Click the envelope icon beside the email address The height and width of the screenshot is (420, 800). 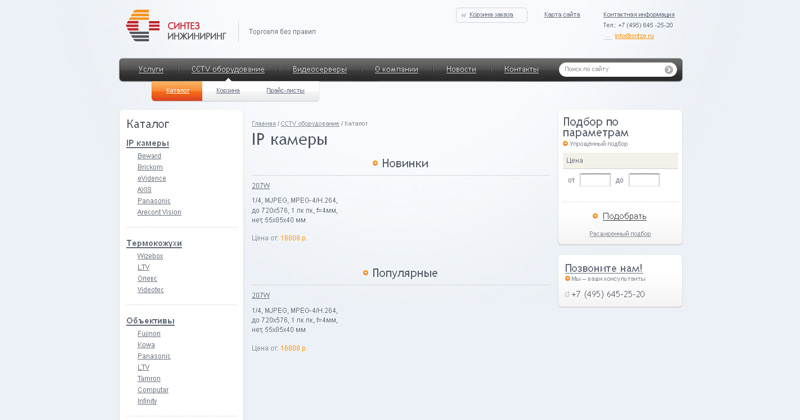click(607, 36)
